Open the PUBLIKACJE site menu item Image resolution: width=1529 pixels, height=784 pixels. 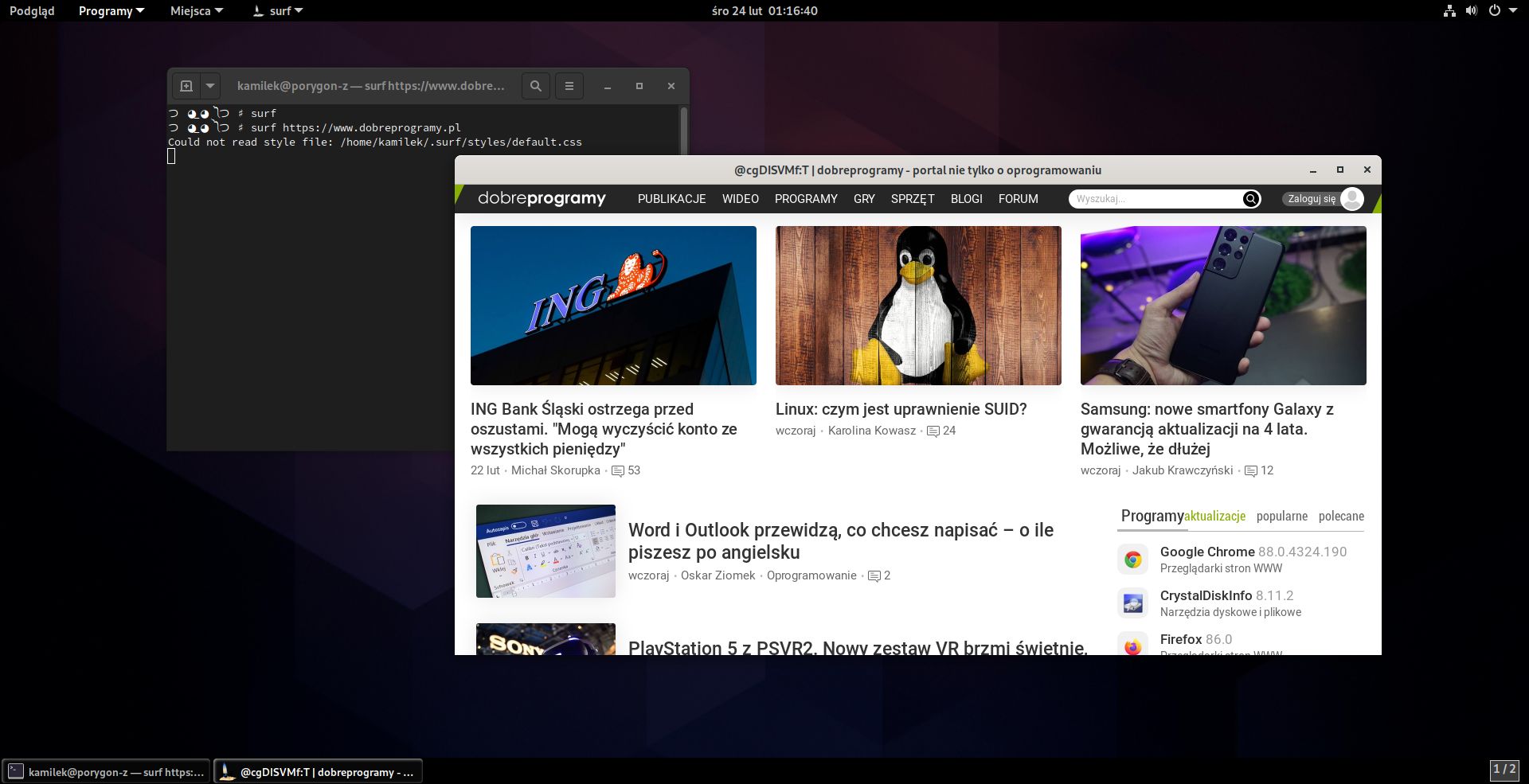(x=671, y=199)
